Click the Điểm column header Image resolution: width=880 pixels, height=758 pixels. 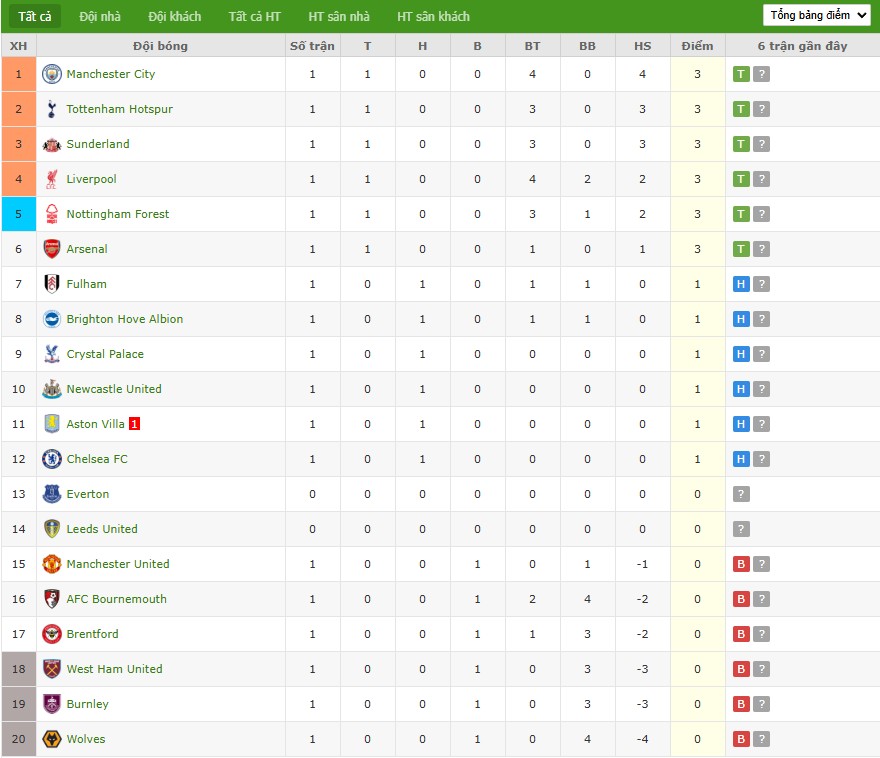[697, 46]
